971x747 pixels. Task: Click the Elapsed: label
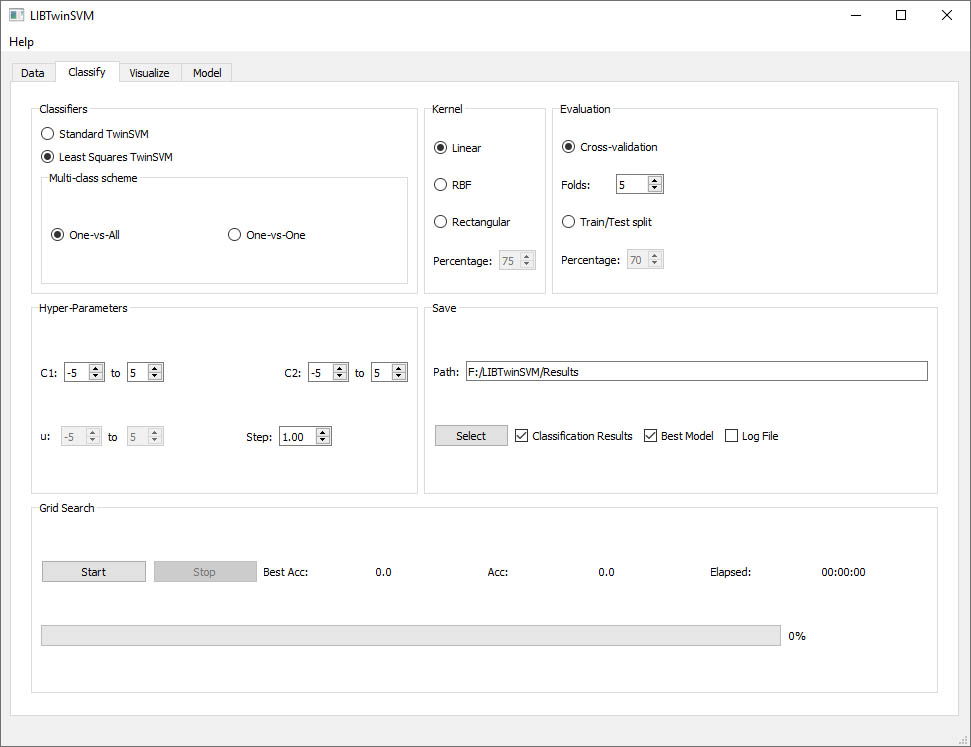730,572
